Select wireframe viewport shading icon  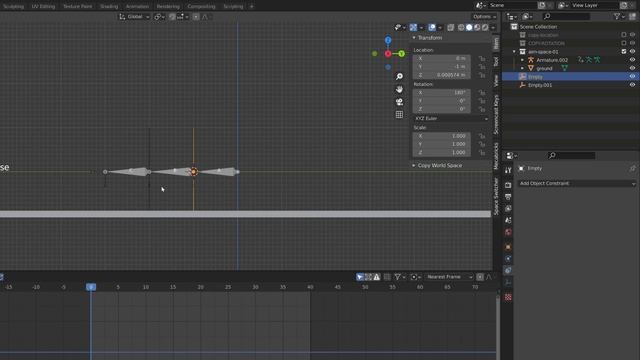[x=461, y=27]
